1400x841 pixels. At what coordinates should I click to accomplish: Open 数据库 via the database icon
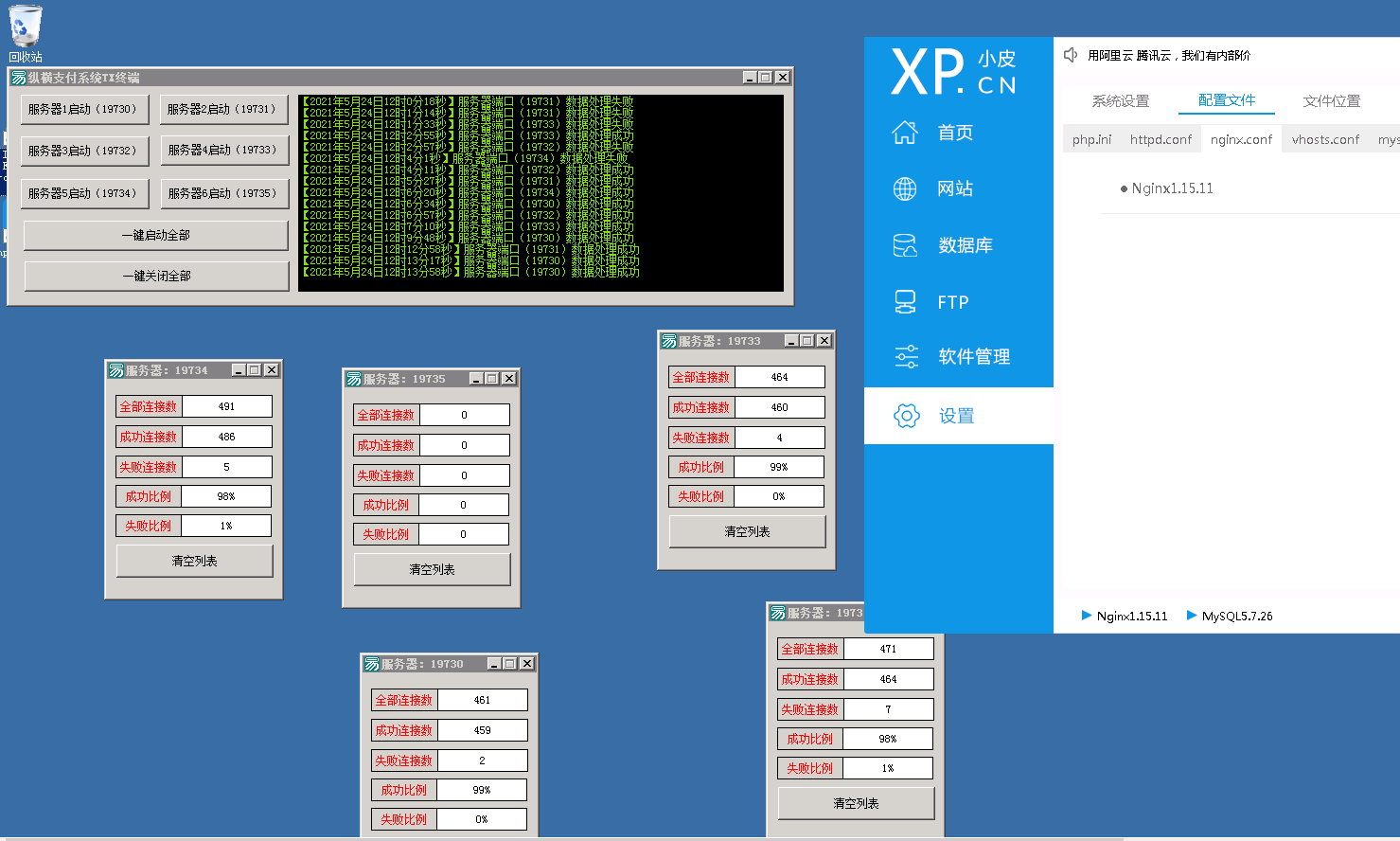point(905,245)
